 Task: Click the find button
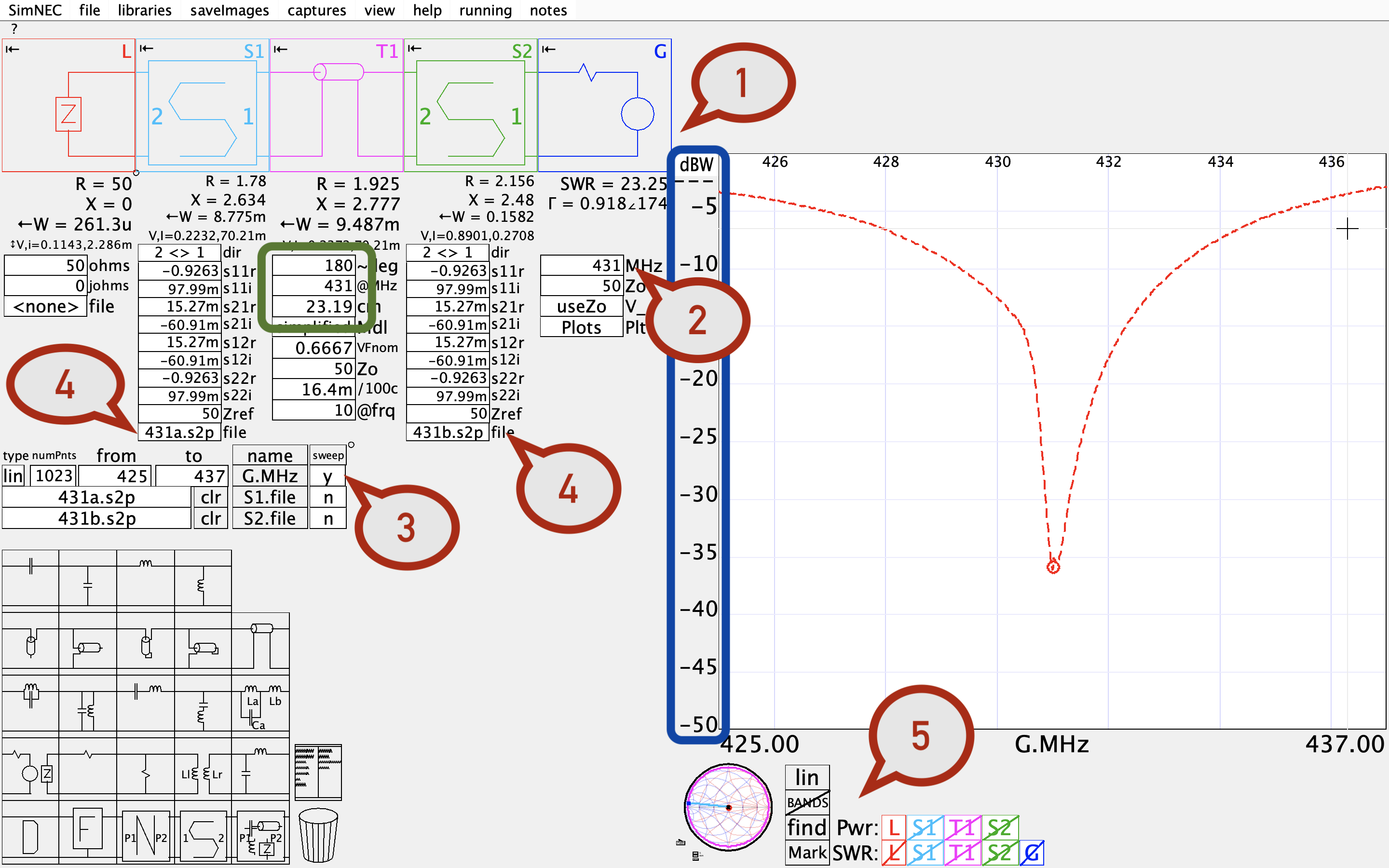[807, 828]
